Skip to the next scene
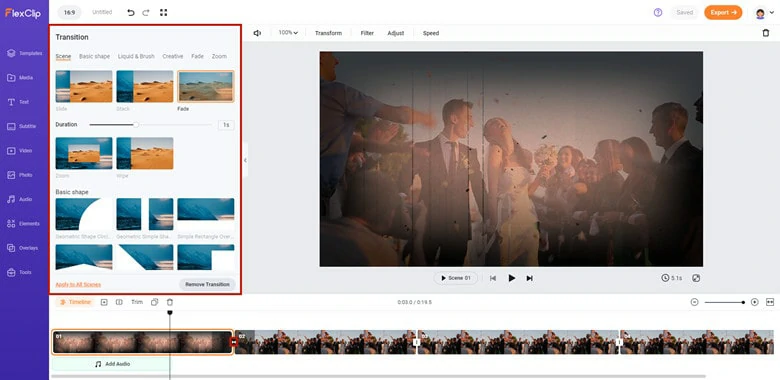The width and height of the screenshot is (780, 380). [x=529, y=278]
